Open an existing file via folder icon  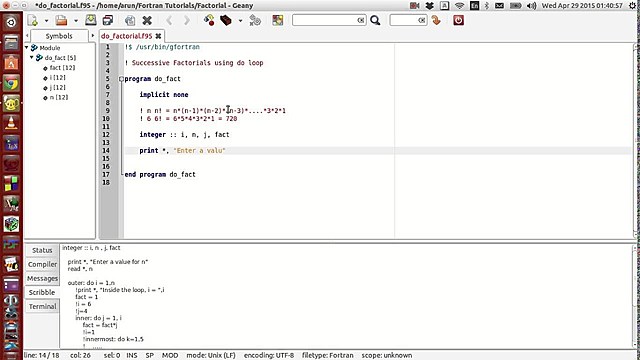point(62,20)
